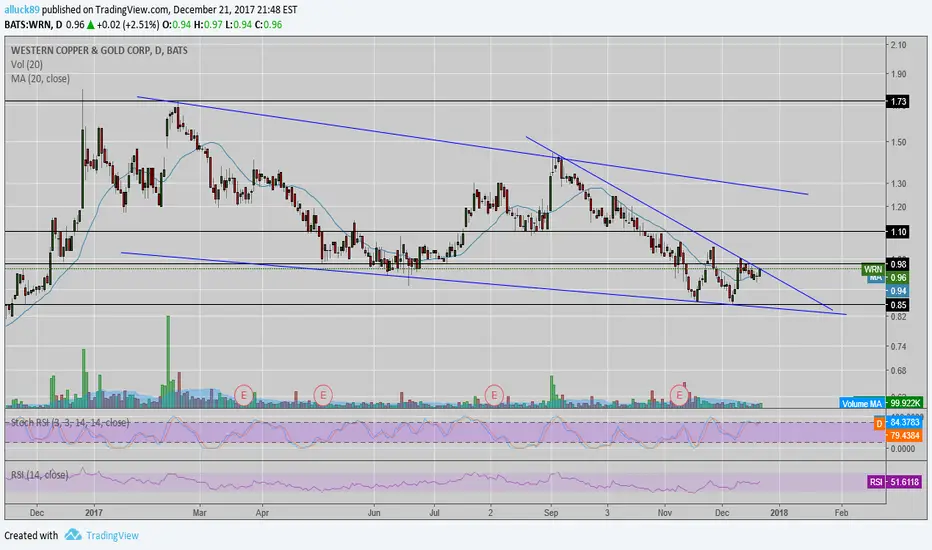Click the 79.4384 Stoch RSI value
932x550 pixels.
[904, 436]
